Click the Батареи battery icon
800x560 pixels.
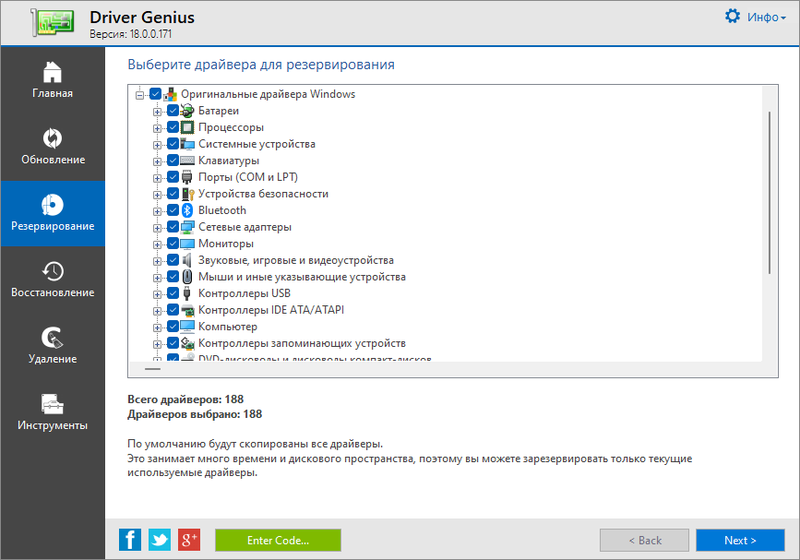point(187,111)
